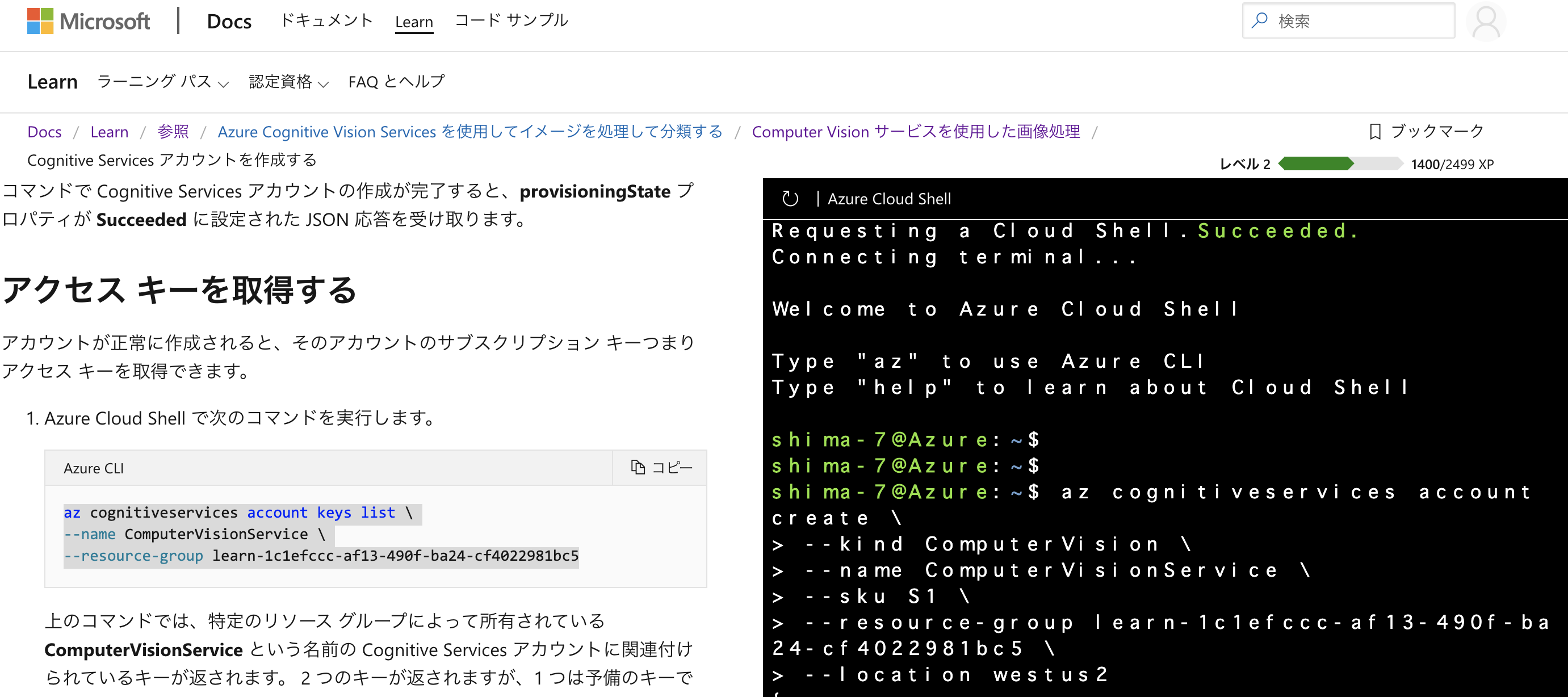Click the restart icon in Azure Cloud Shell
Viewport: 1568px width, 697px height.
coord(790,198)
